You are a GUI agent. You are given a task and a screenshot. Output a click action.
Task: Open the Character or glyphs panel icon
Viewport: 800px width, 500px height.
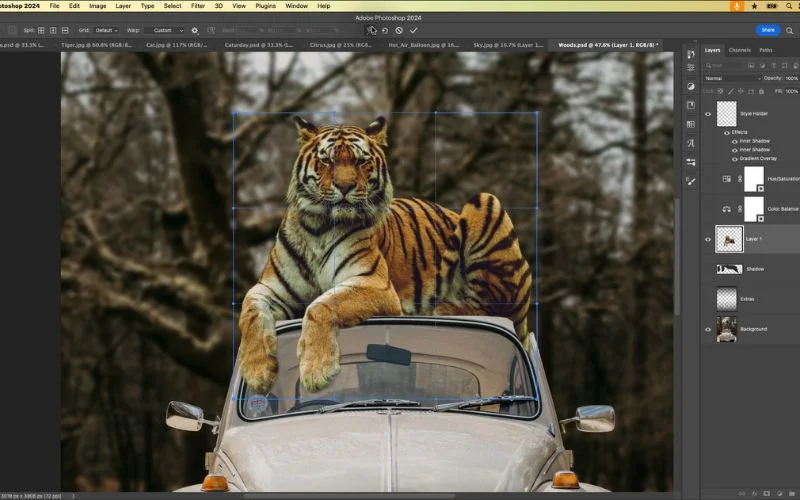click(x=691, y=143)
